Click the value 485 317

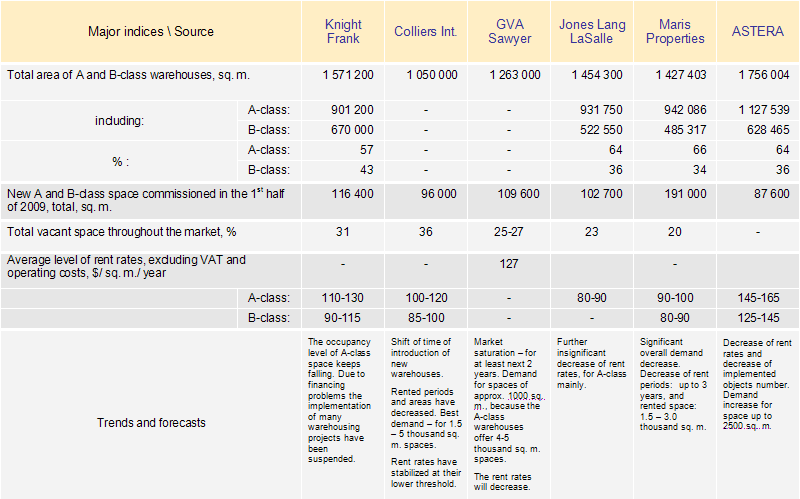tap(685, 130)
